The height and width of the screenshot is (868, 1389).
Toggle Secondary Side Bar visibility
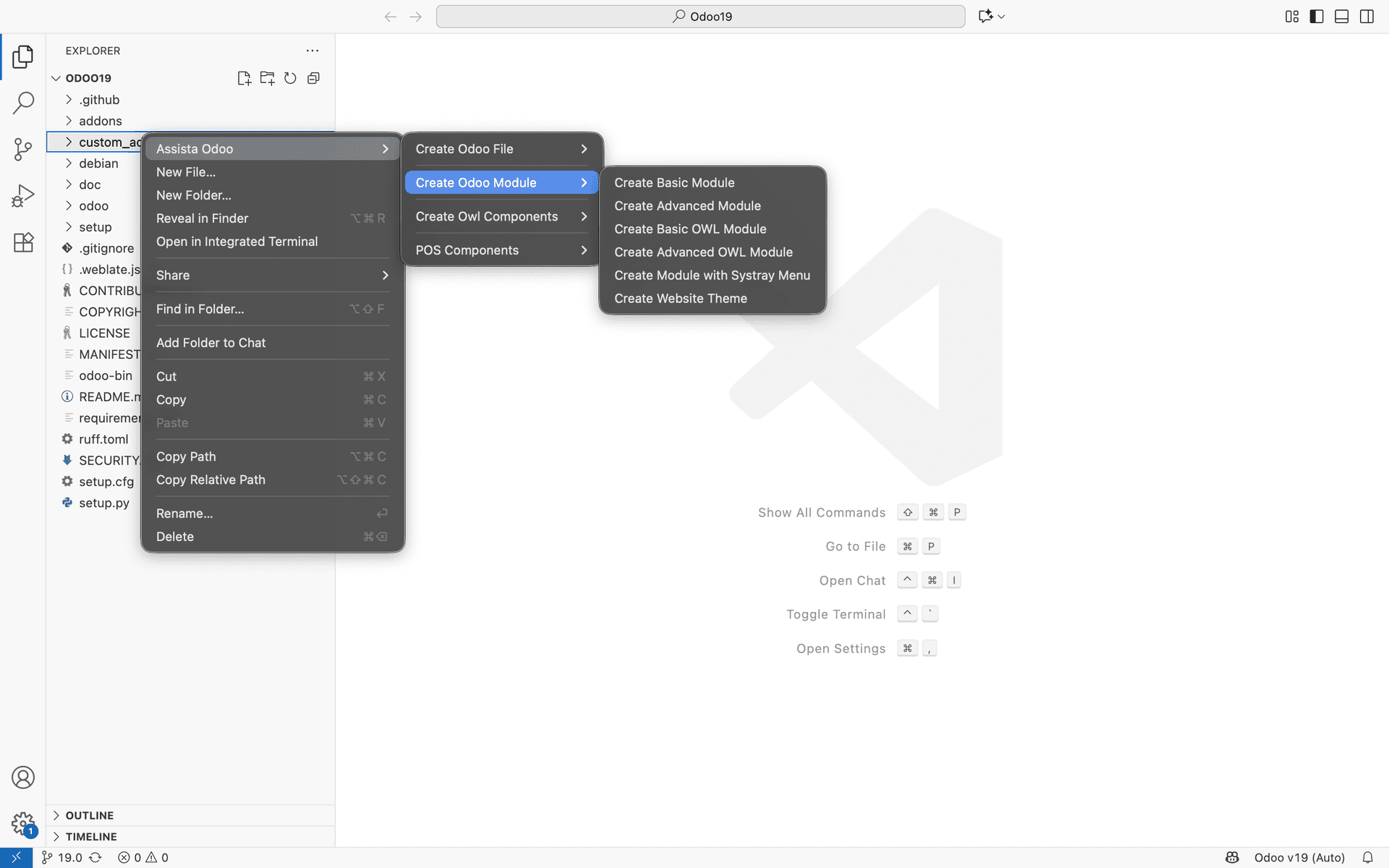pos(1367,16)
